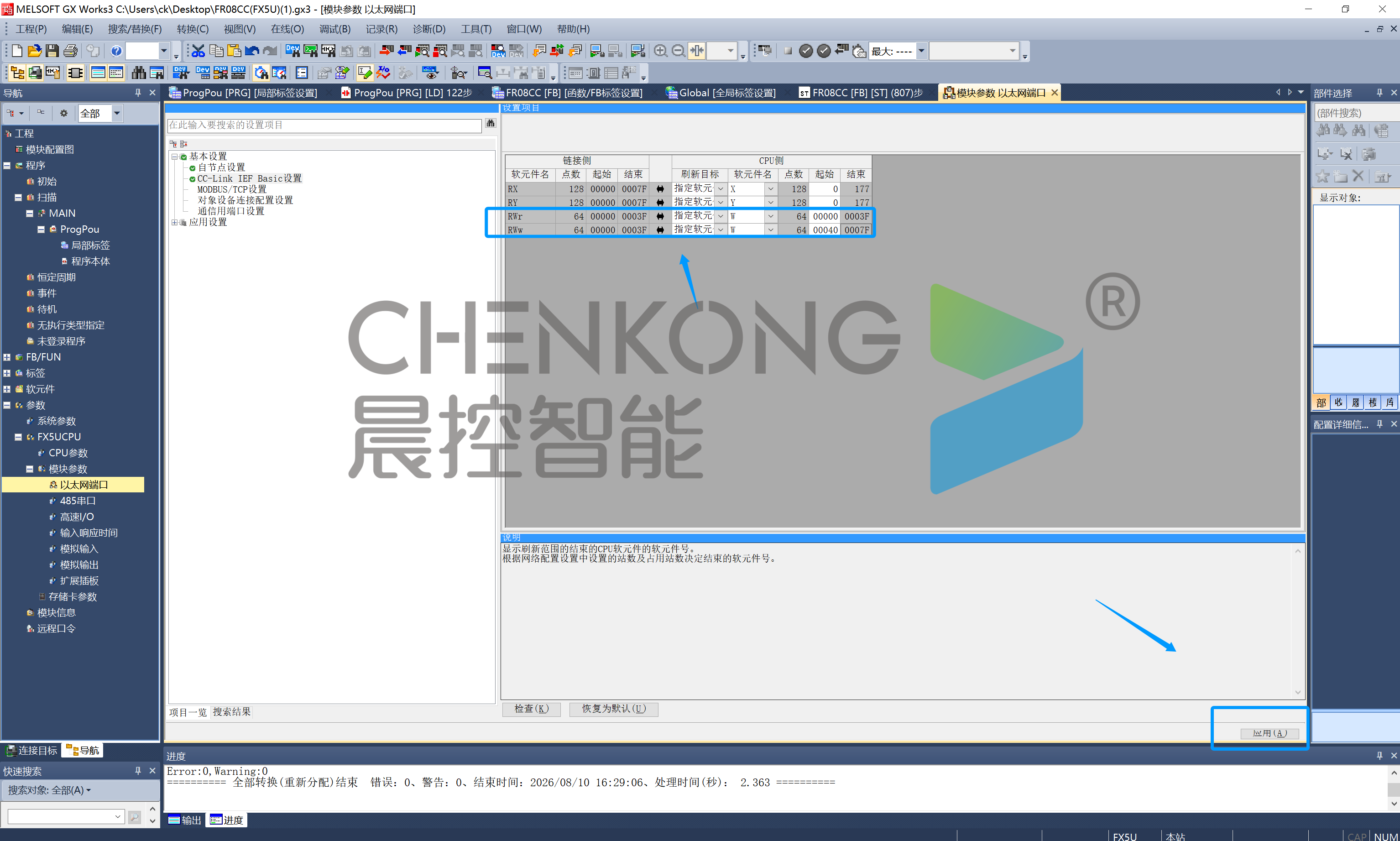Click the RX row CPU 起始 cell

825,189
